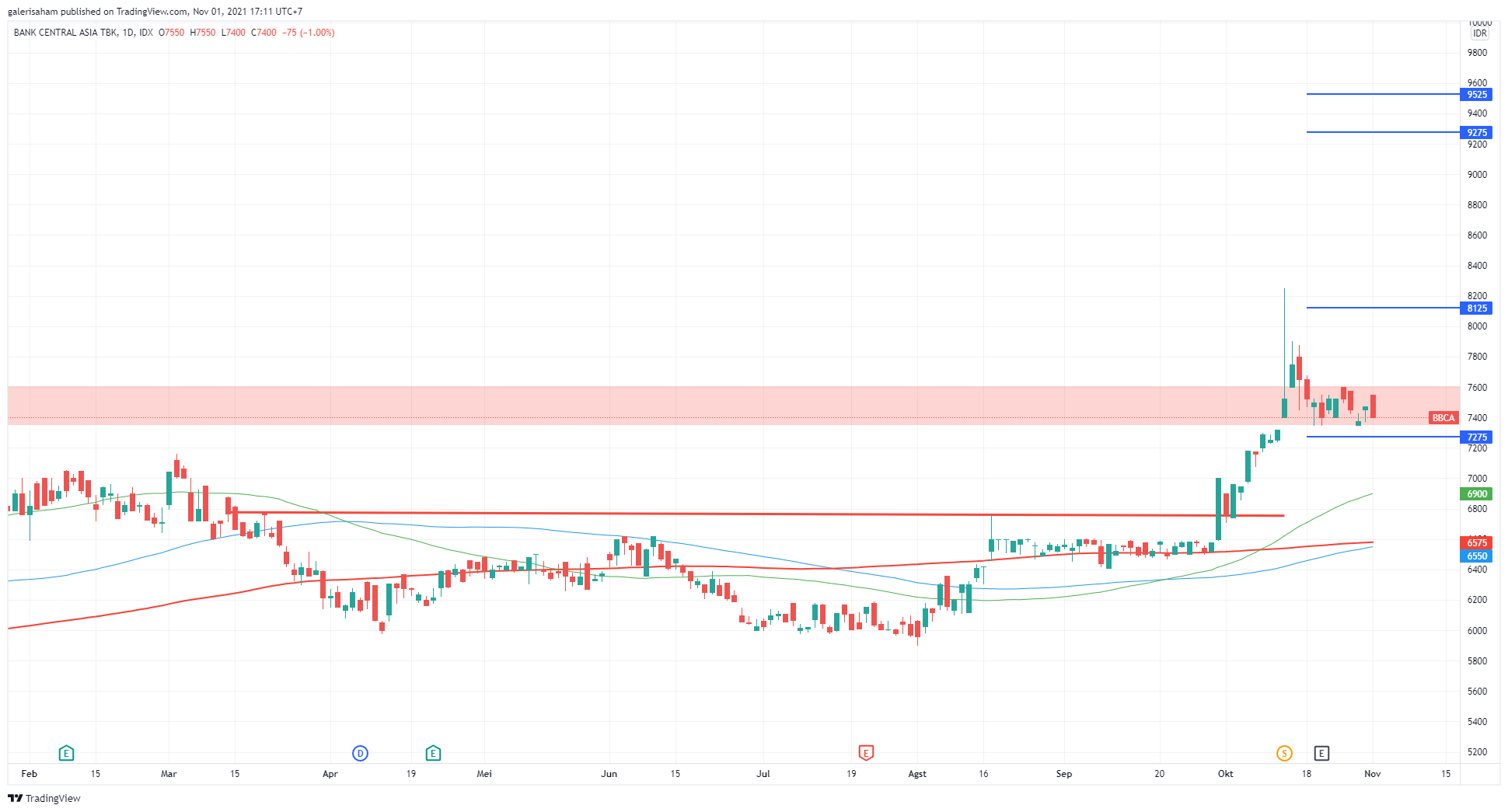This screenshot has width=1508, height=812.
Task: Click the Nov label on time axis
Action: pos(1373,774)
